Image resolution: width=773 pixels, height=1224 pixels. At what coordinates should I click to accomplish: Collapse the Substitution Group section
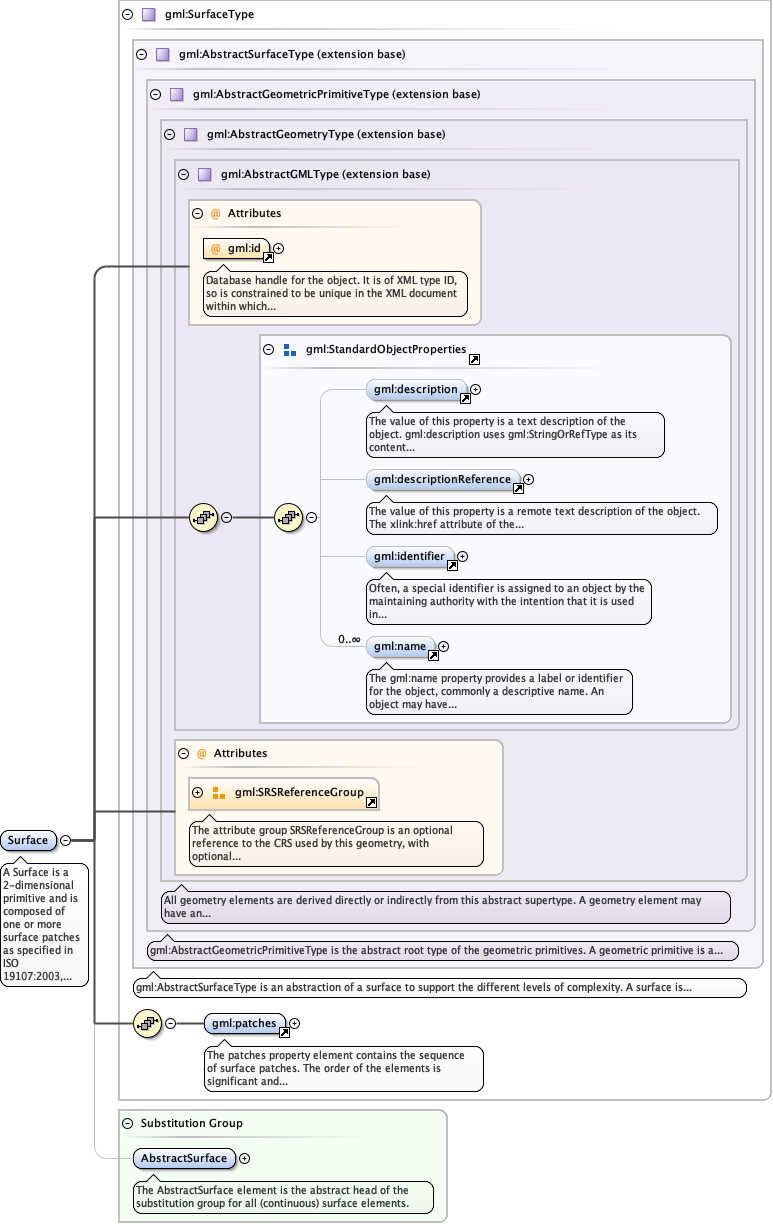127,1123
